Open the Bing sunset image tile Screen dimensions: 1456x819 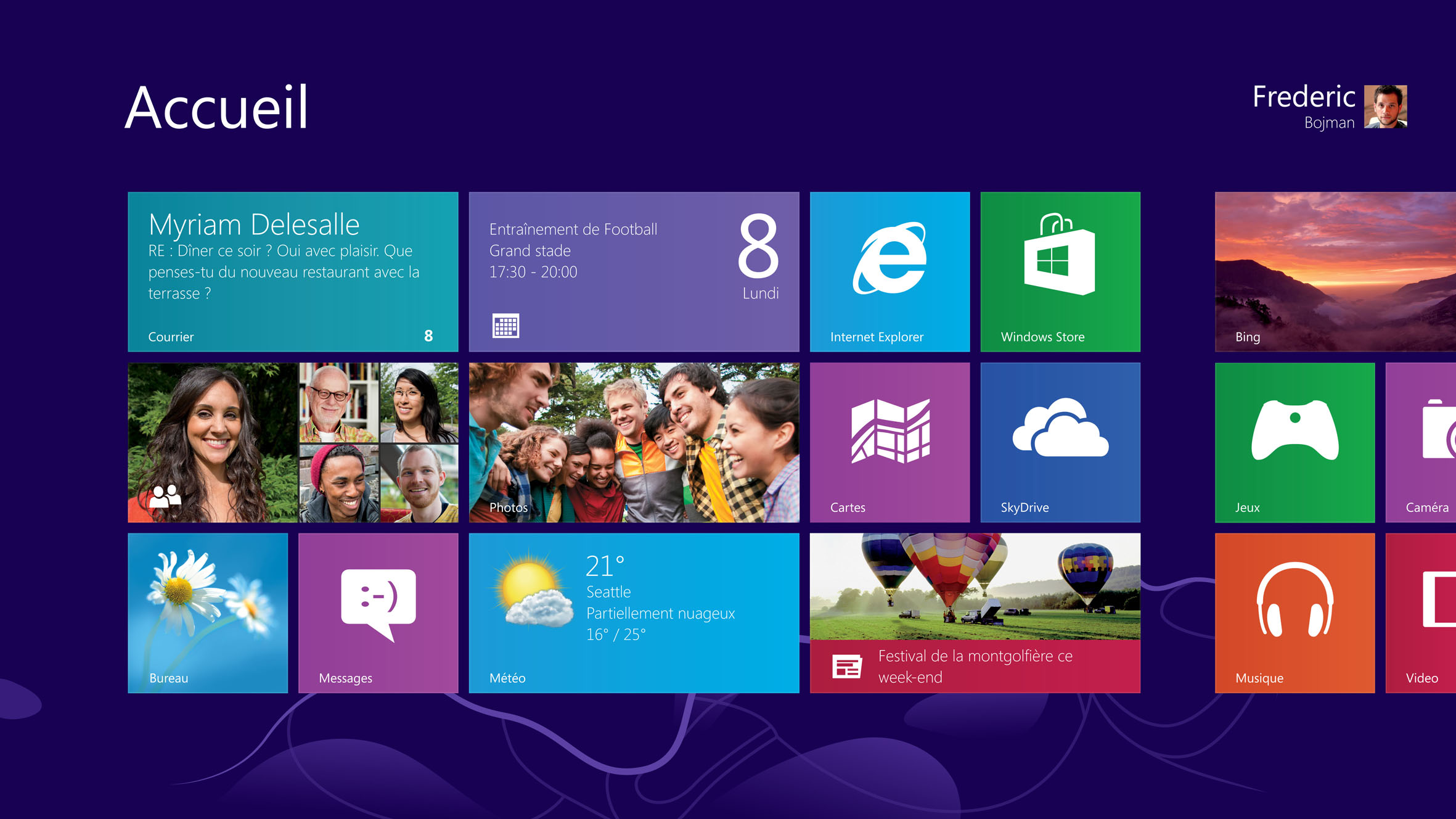click(1335, 271)
